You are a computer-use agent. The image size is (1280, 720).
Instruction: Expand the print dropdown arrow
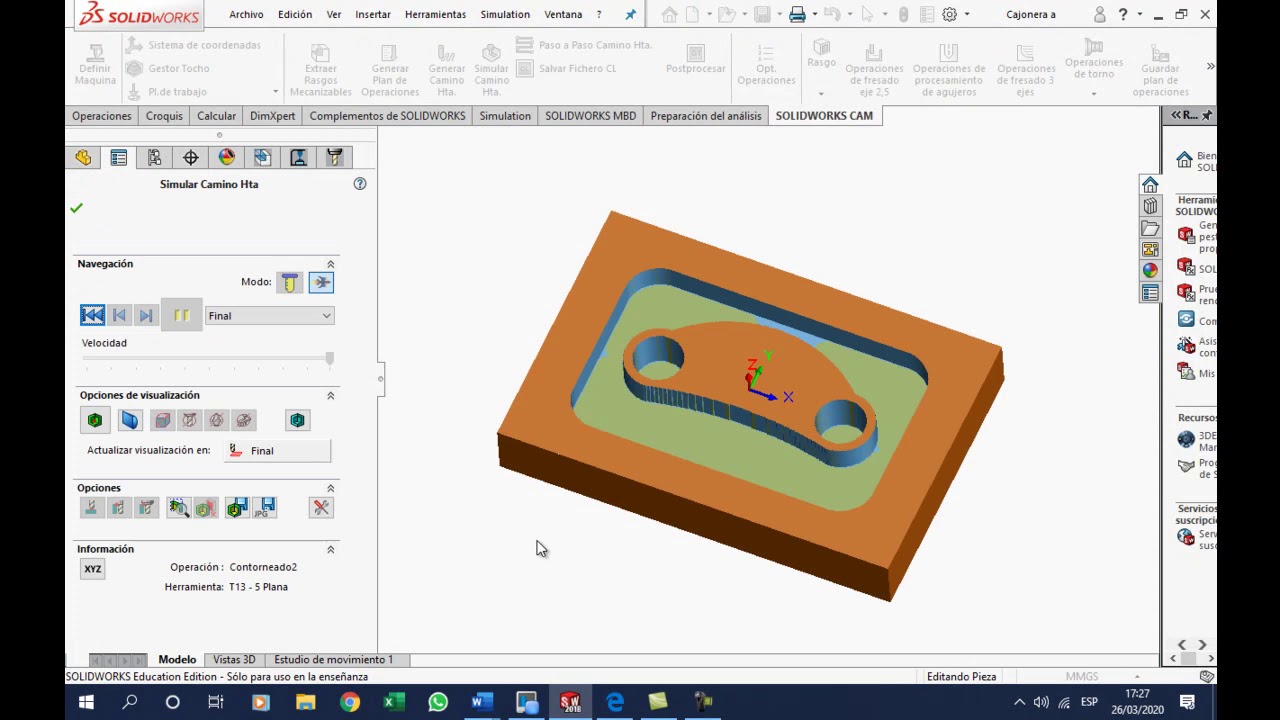coord(815,15)
